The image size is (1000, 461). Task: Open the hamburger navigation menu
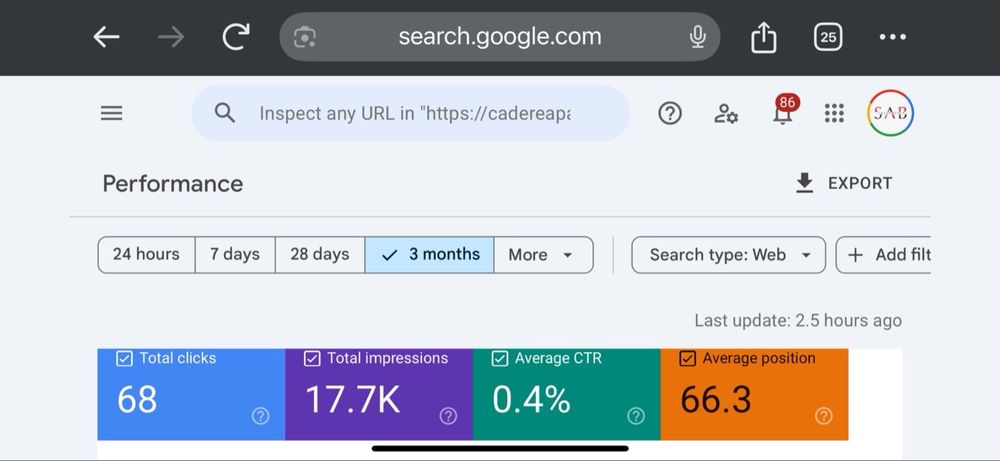112,114
